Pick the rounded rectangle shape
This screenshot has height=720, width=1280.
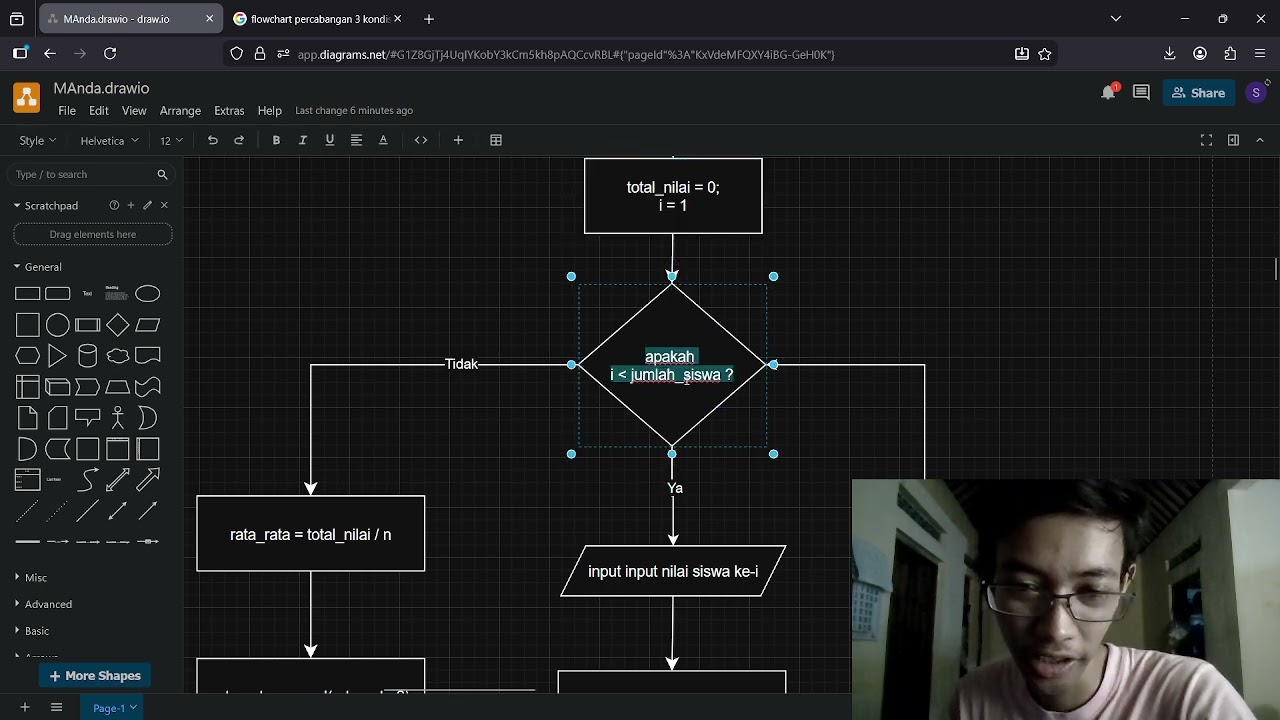tap(58, 294)
